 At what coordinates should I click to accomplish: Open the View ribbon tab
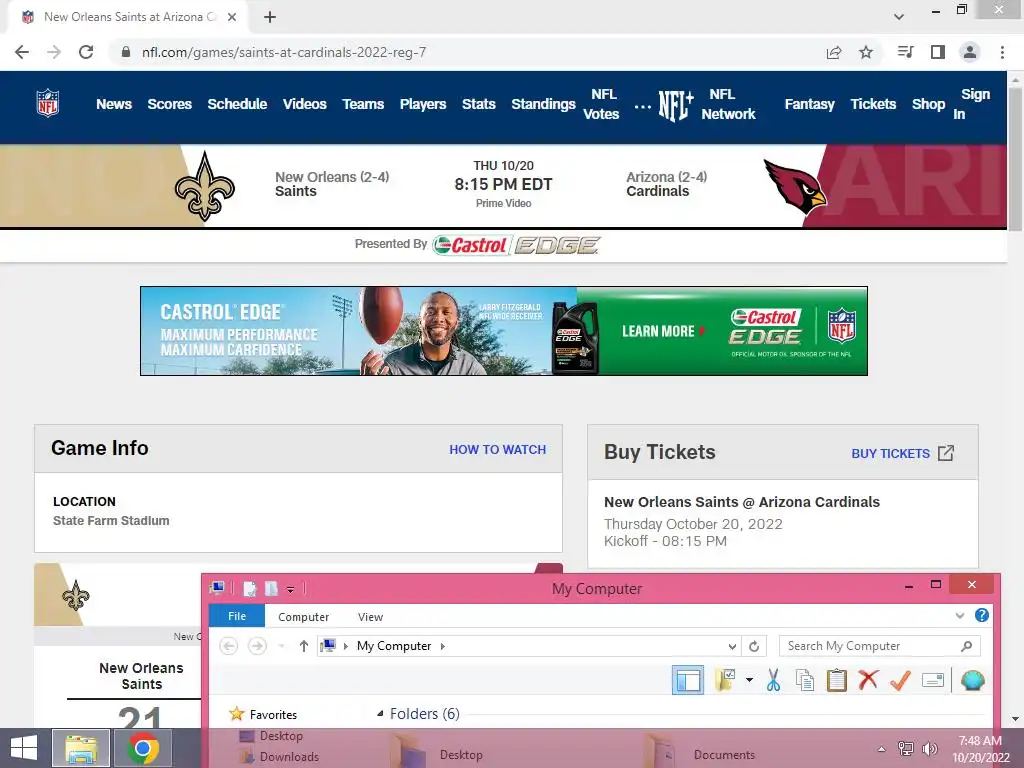[370, 616]
